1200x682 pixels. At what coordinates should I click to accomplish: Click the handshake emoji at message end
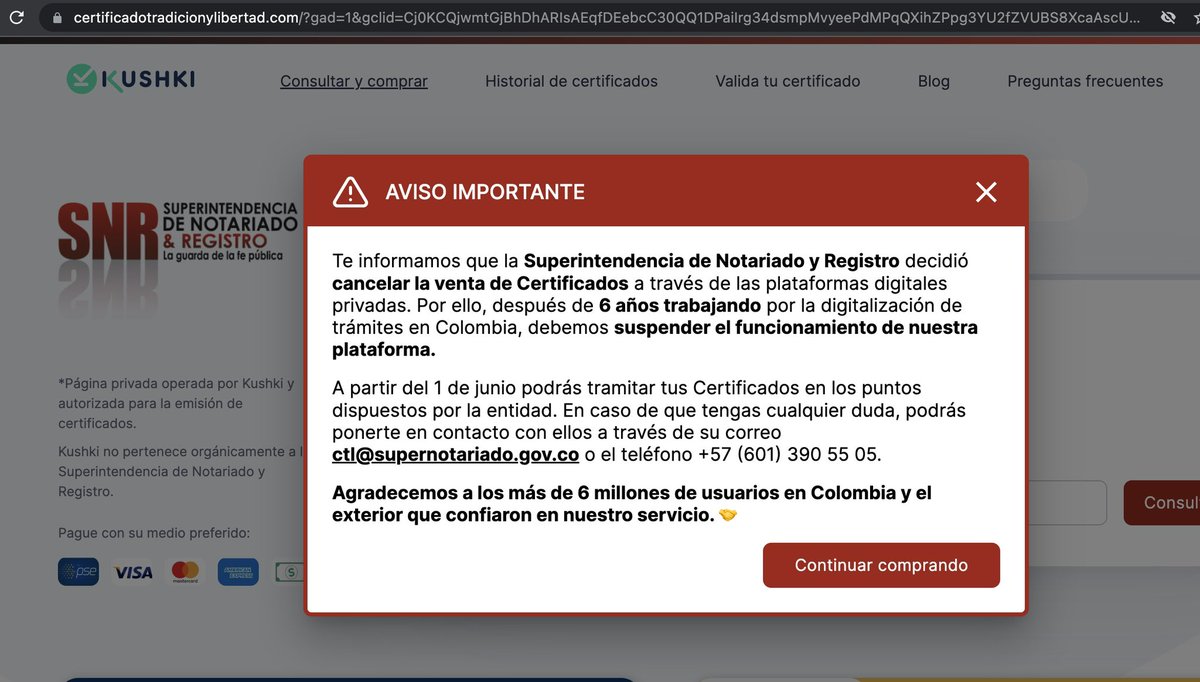[x=728, y=515]
